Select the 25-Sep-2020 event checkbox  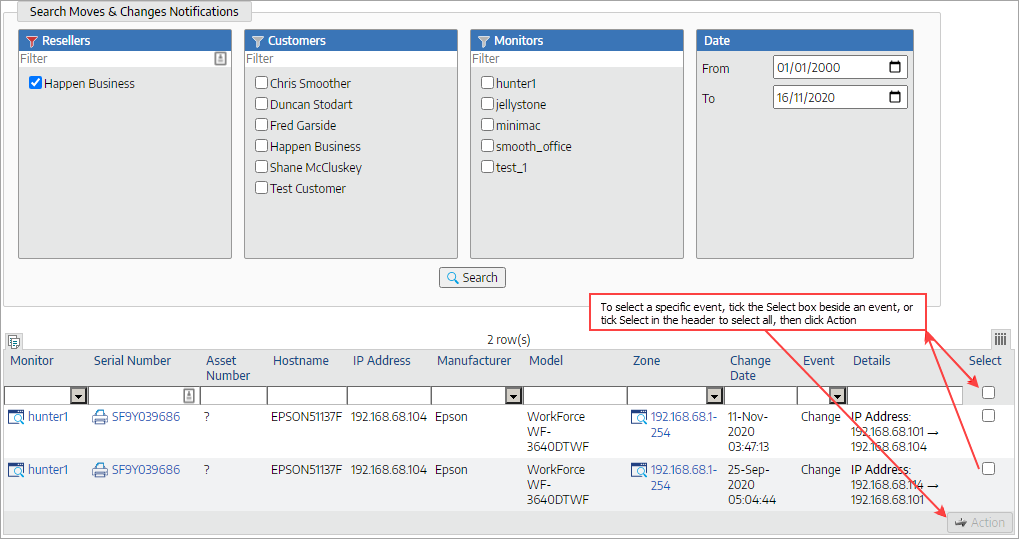pyautogui.click(x=988, y=468)
